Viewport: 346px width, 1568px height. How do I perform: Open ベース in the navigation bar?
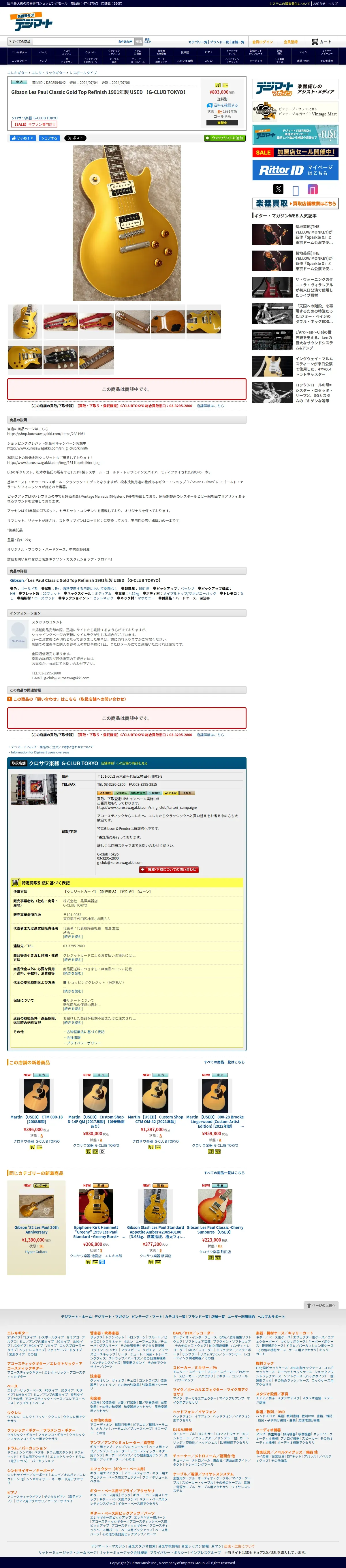(43, 52)
